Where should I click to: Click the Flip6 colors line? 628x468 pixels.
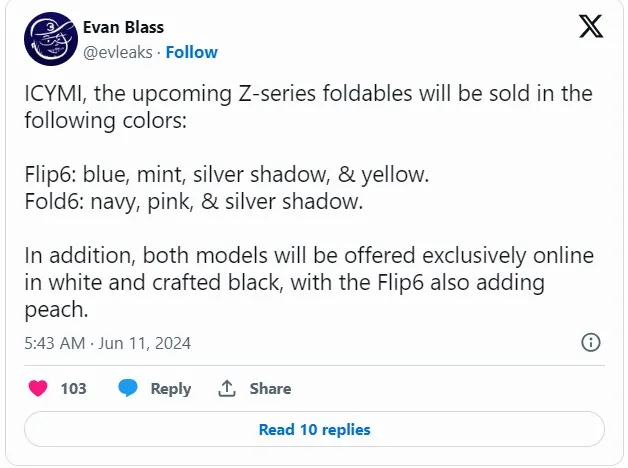[226, 175]
